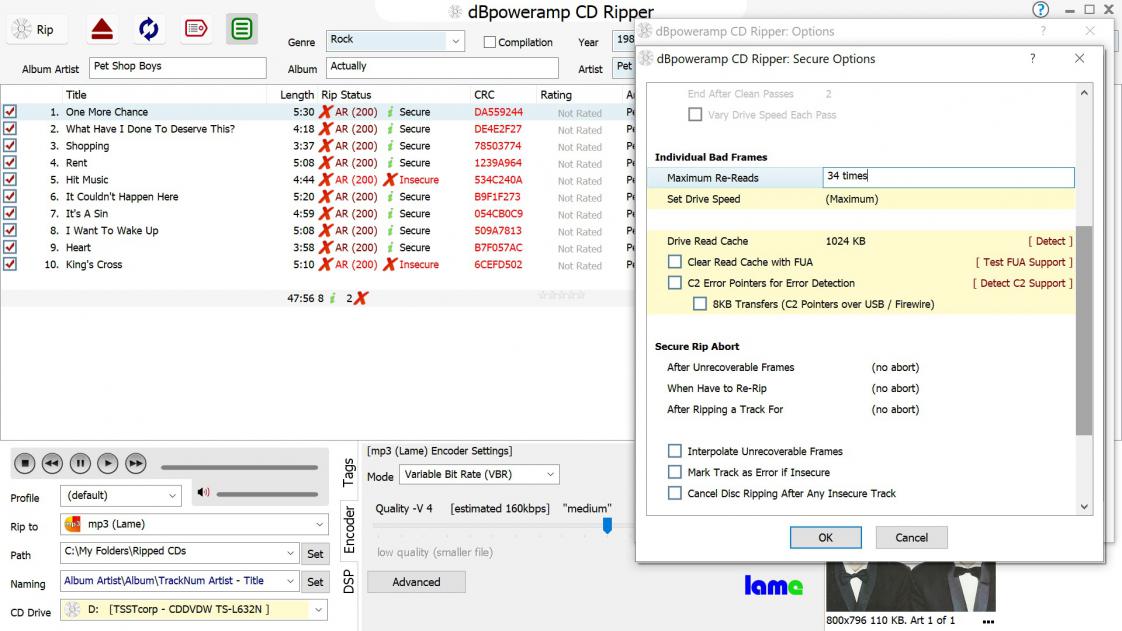Click the blue Refresh disc icon
The width and height of the screenshot is (1122, 631).
tap(149, 29)
